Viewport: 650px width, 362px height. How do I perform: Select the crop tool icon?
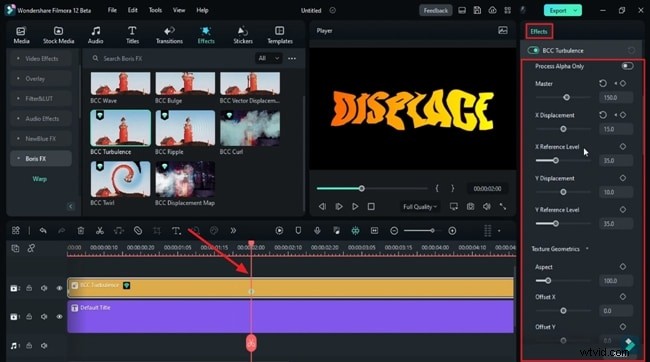tap(157, 231)
